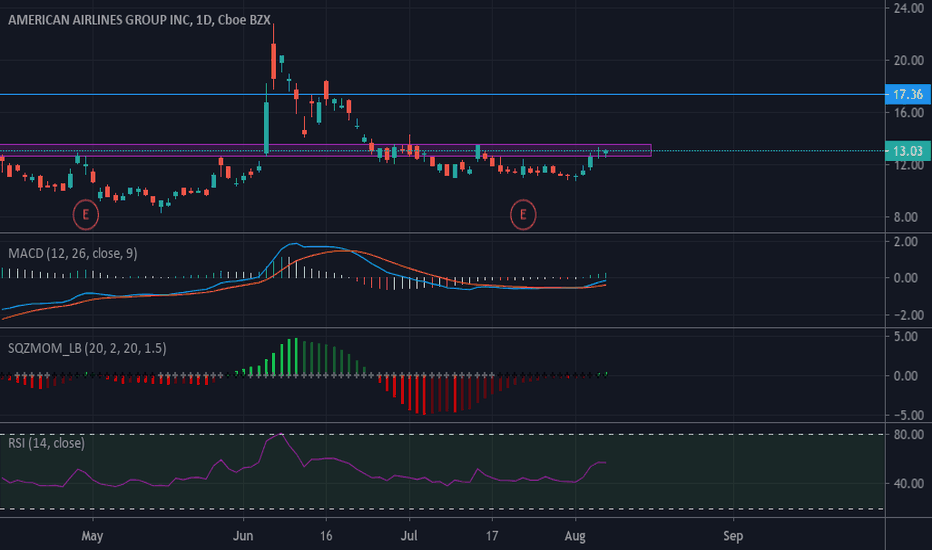Image resolution: width=932 pixels, height=550 pixels.
Task: Click the Sep date label on time axis
Action: coord(733,536)
